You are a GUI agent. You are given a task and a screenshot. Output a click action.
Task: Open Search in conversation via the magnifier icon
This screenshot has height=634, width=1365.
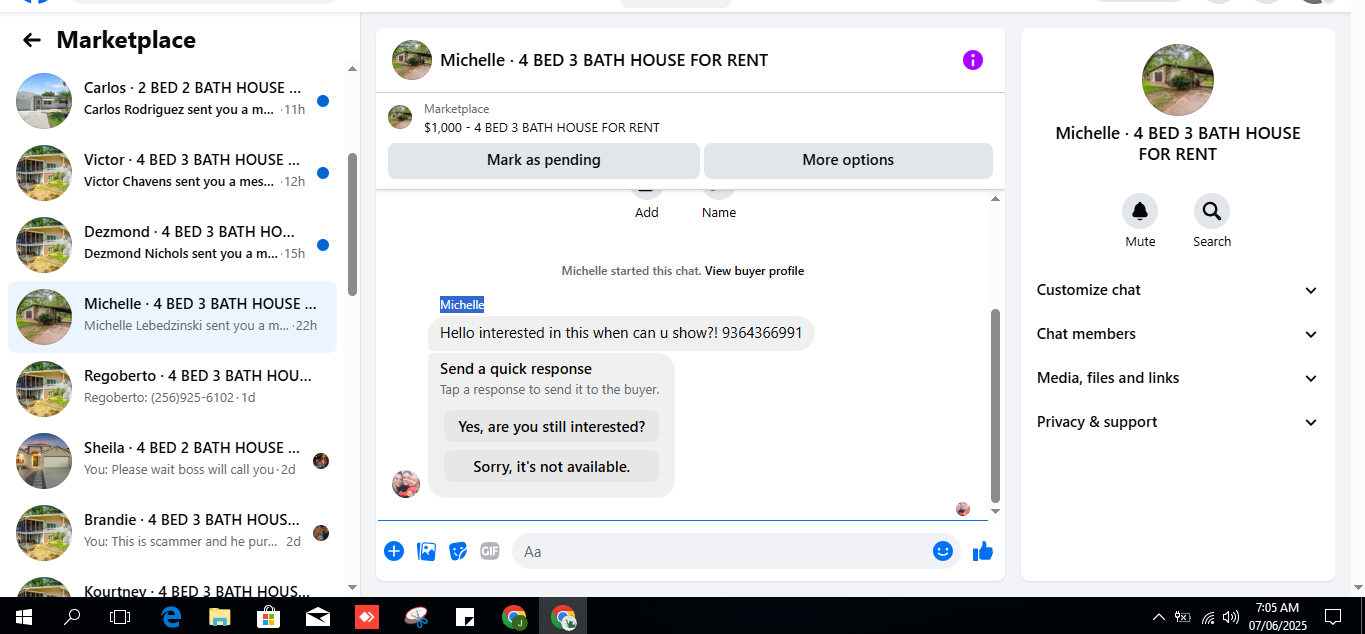click(1212, 211)
